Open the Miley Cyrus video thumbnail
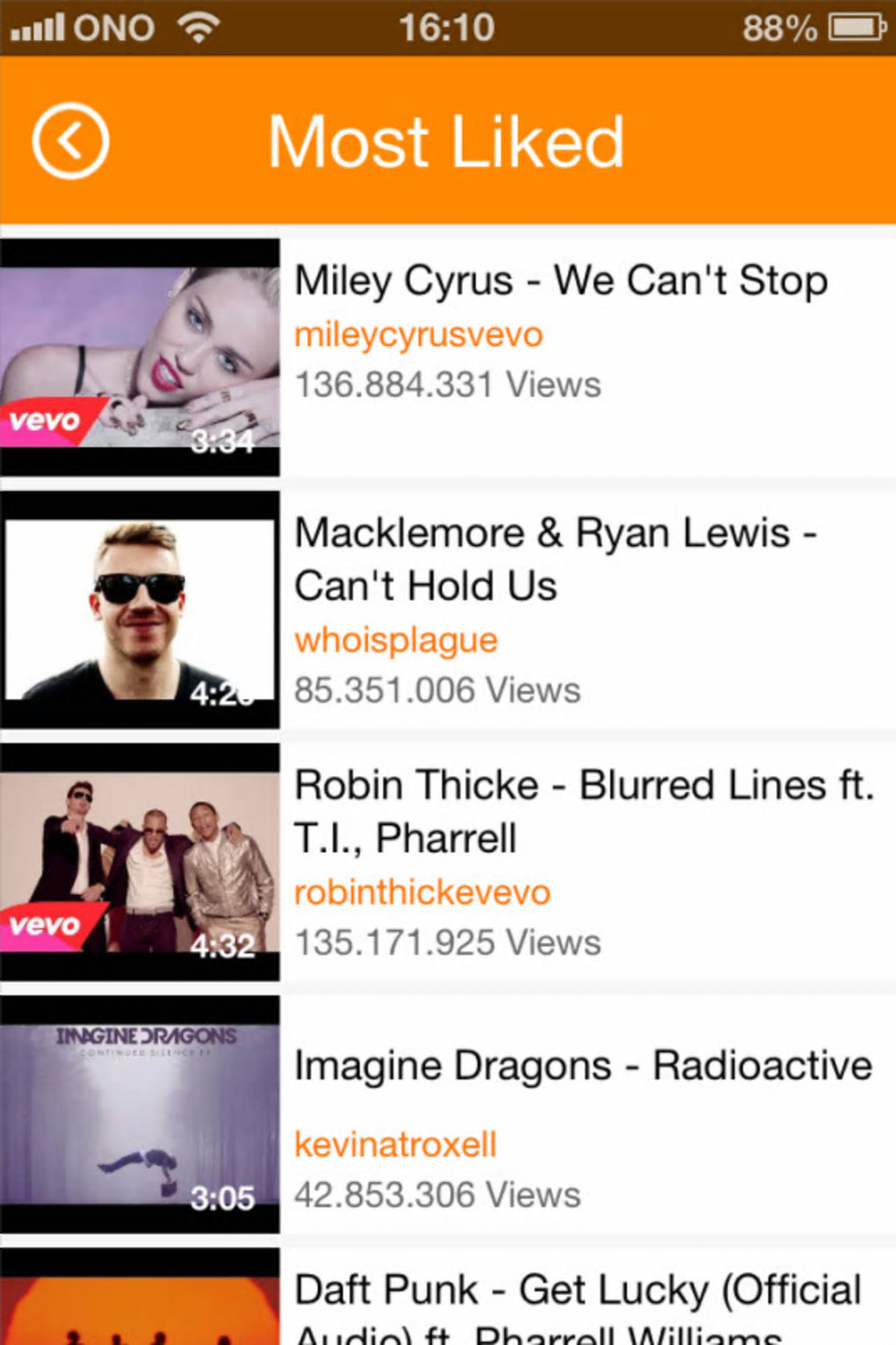The width and height of the screenshot is (896, 1345). tap(140, 357)
